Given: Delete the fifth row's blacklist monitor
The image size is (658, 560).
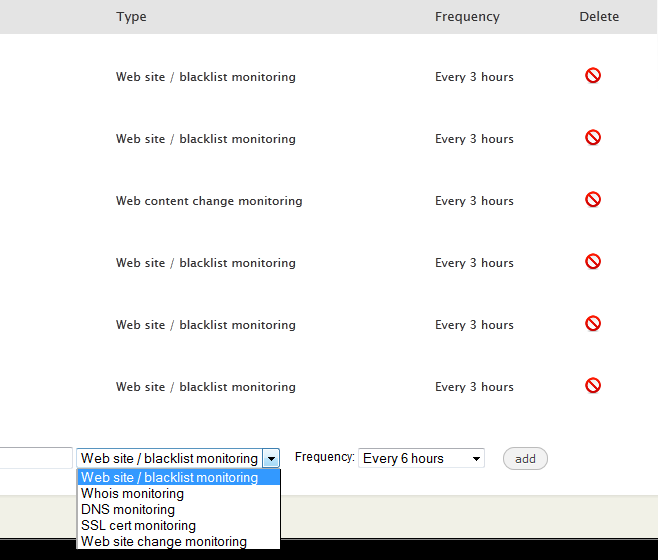Looking at the screenshot, I should pyautogui.click(x=593, y=324).
